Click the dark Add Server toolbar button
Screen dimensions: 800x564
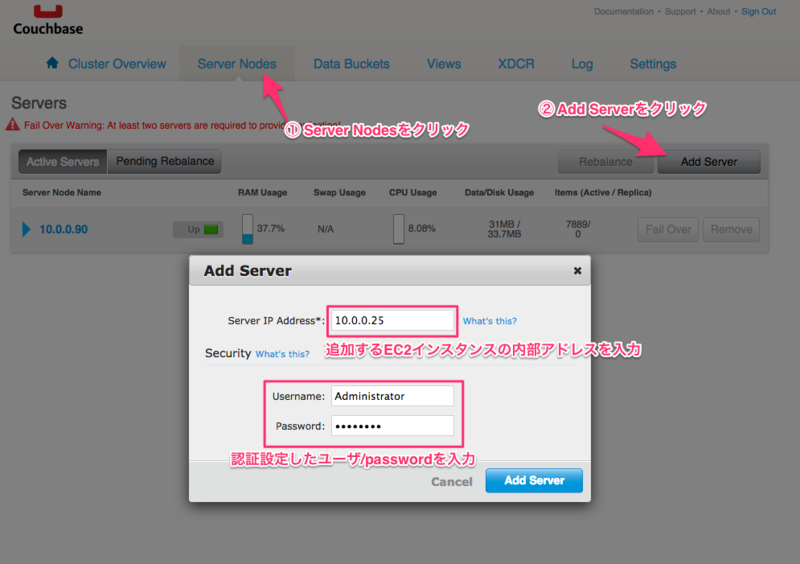point(709,162)
